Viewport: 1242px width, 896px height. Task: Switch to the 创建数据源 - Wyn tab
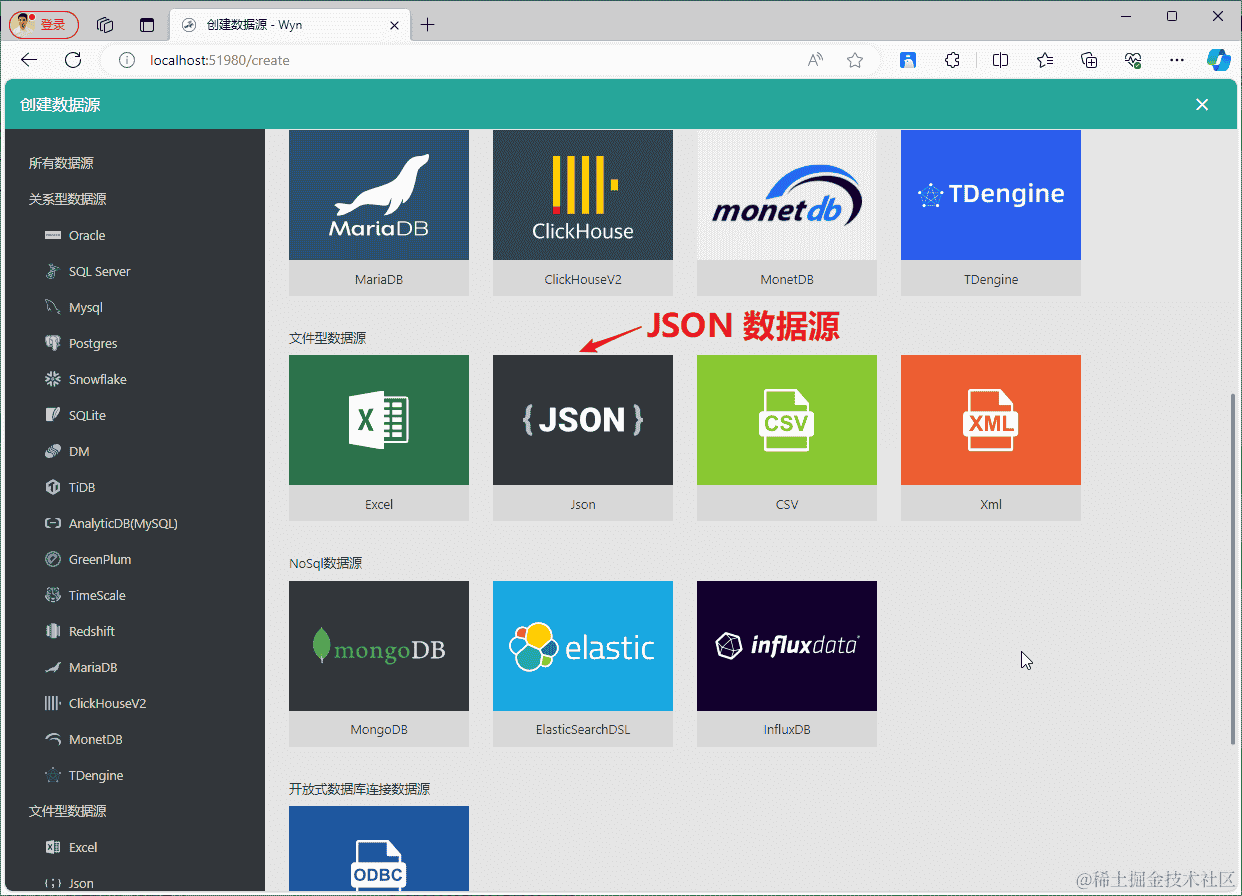coord(290,25)
